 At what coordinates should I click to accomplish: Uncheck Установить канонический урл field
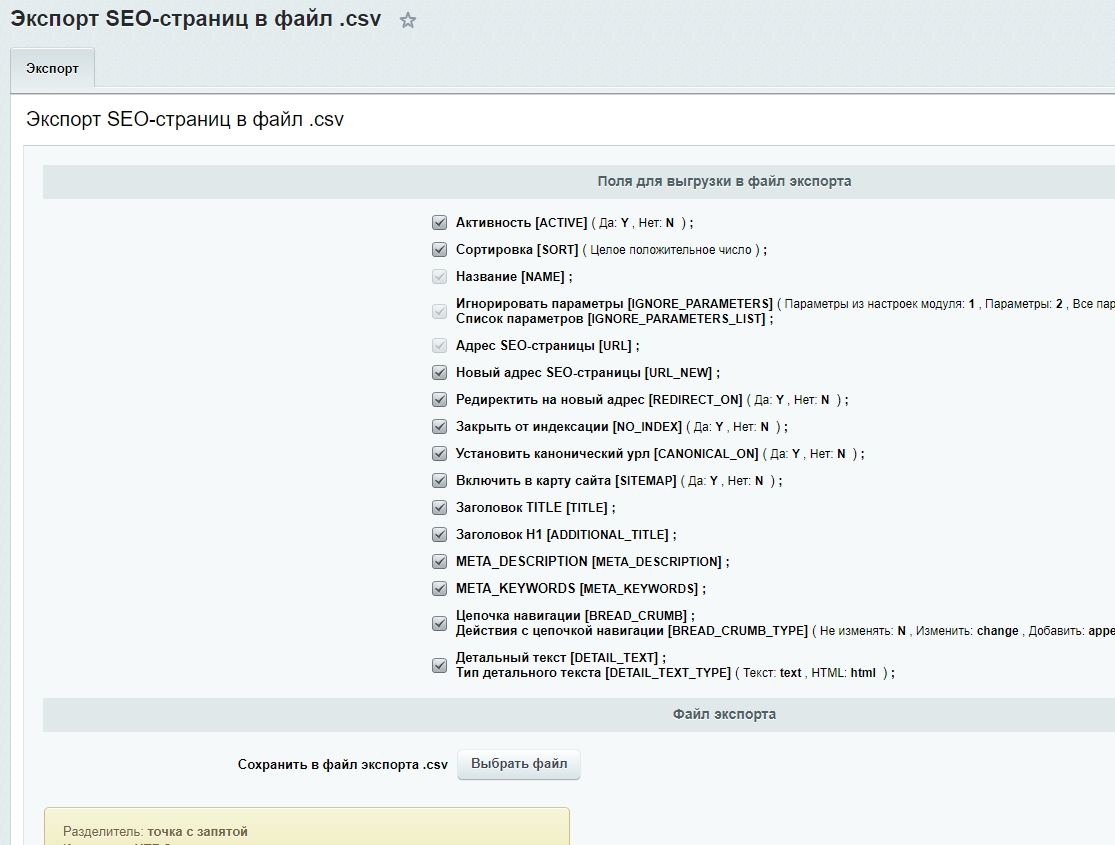tap(439, 452)
